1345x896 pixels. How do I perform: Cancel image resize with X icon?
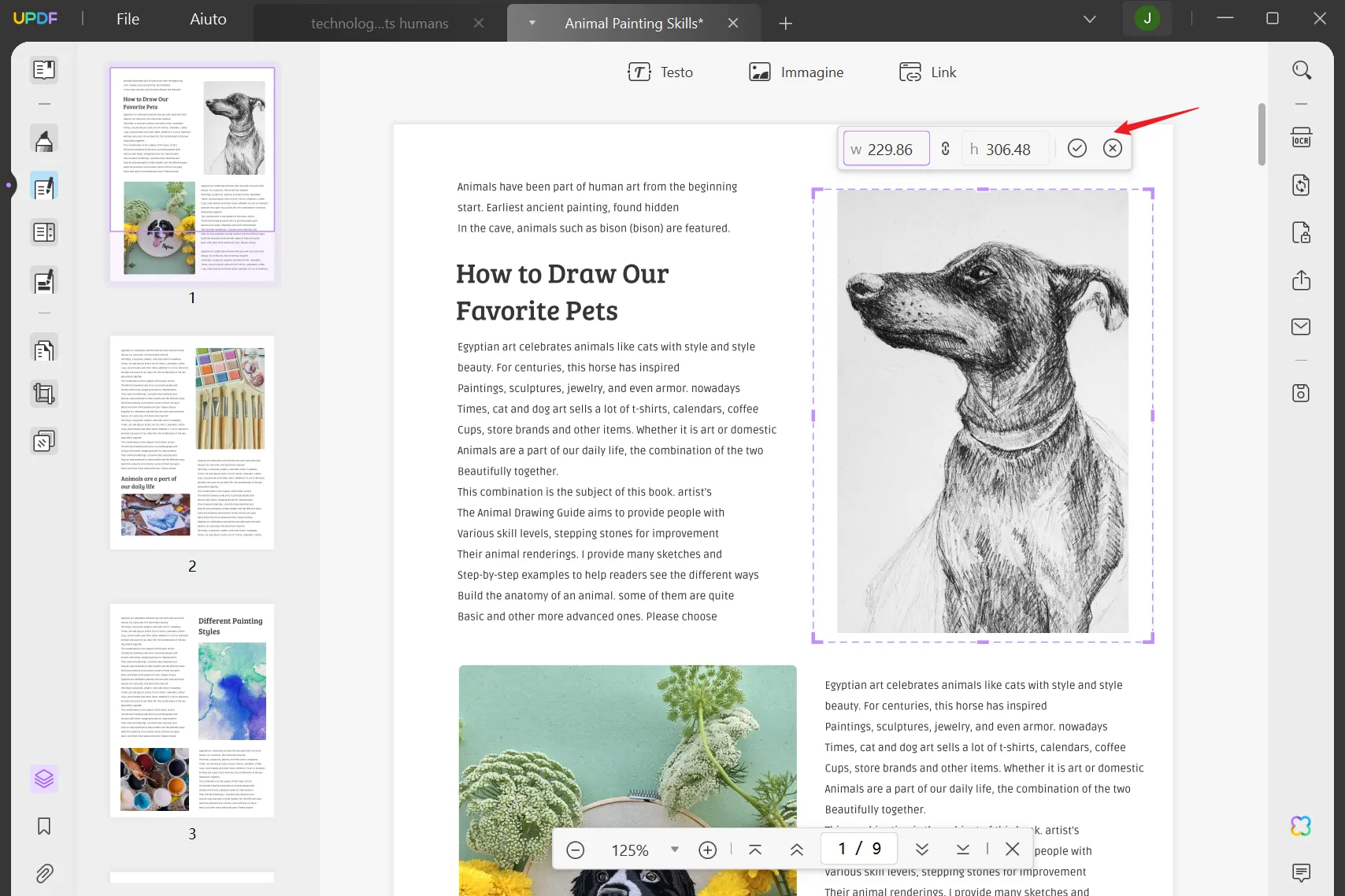[x=1113, y=148]
